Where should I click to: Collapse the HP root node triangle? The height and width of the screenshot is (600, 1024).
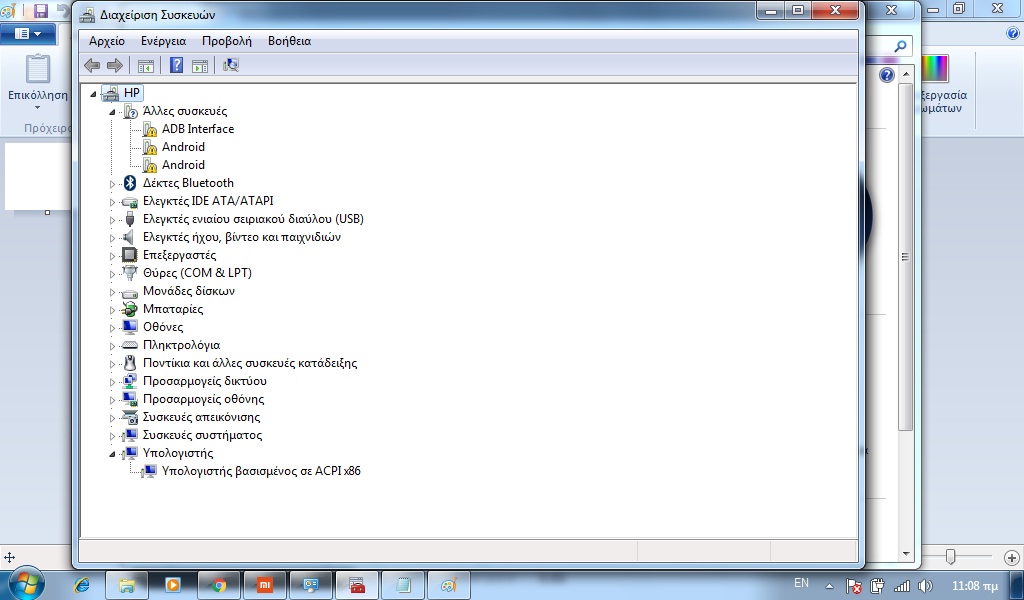click(x=93, y=94)
